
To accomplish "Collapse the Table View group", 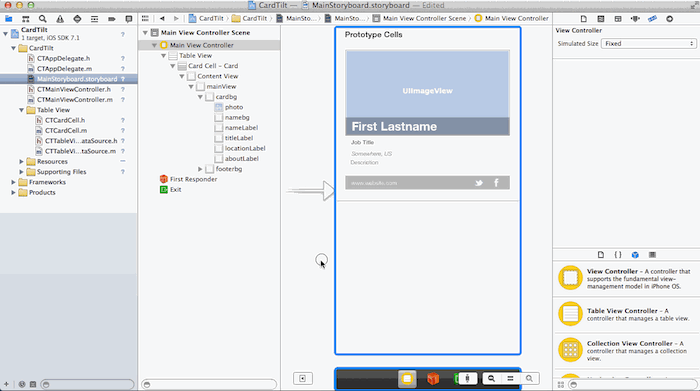I will (x=21, y=110).
